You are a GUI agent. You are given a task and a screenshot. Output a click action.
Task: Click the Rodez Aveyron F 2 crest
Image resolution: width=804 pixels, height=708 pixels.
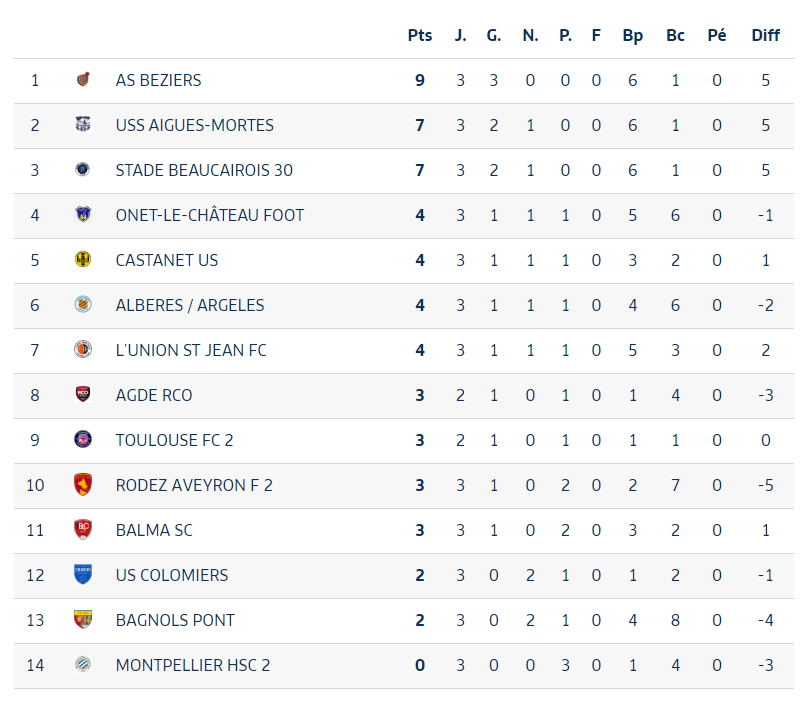[83, 484]
